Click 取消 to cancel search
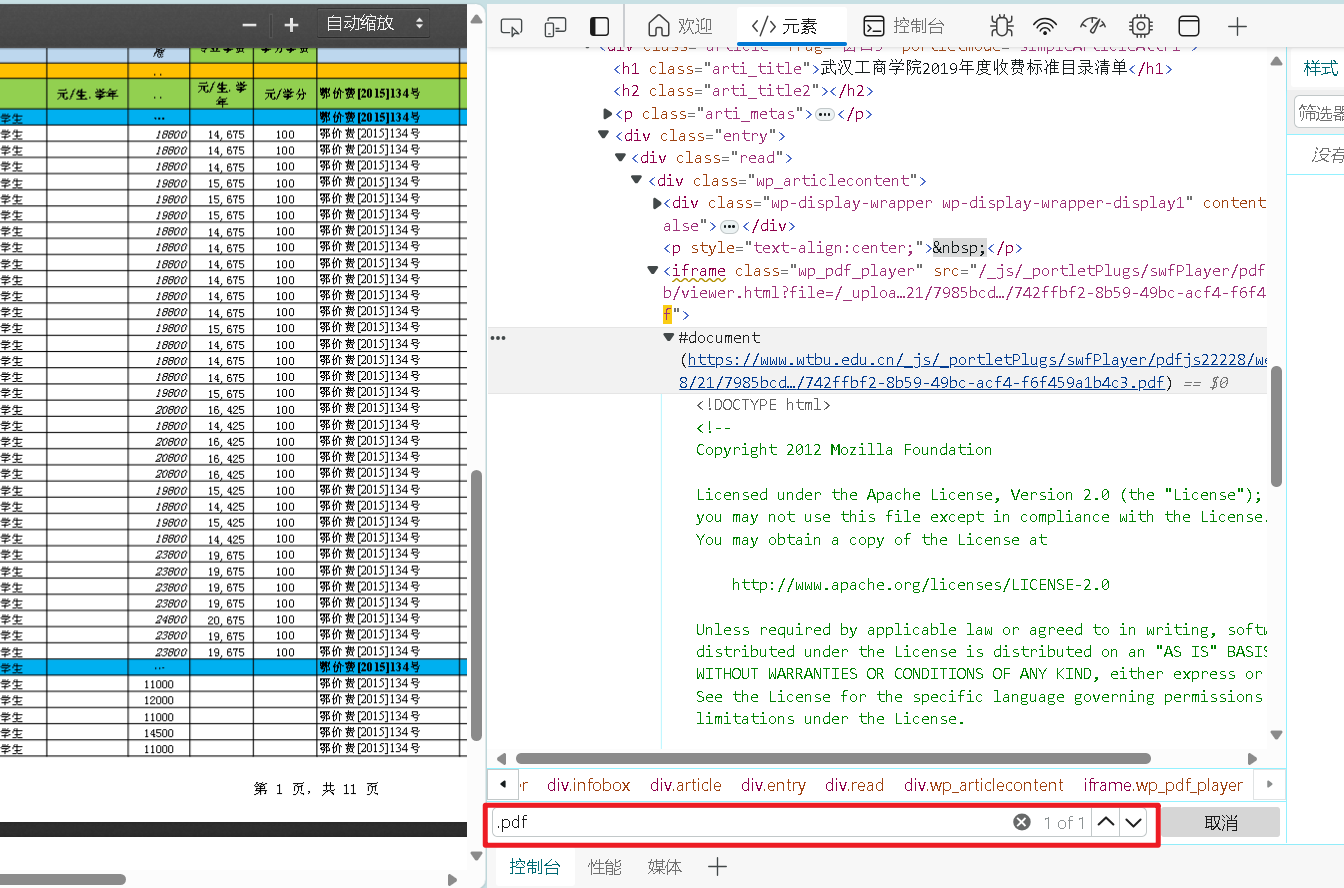This screenshot has height=888, width=1344. point(1221,823)
